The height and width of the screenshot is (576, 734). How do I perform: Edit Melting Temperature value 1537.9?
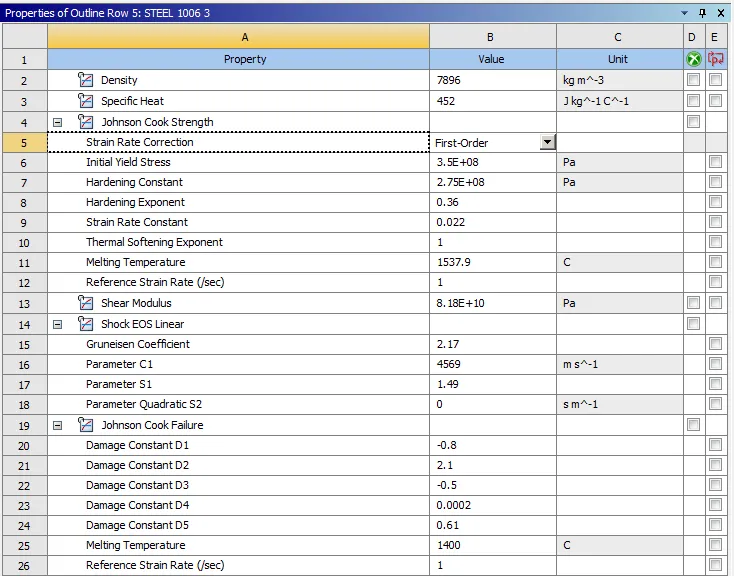tap(493, 262)
